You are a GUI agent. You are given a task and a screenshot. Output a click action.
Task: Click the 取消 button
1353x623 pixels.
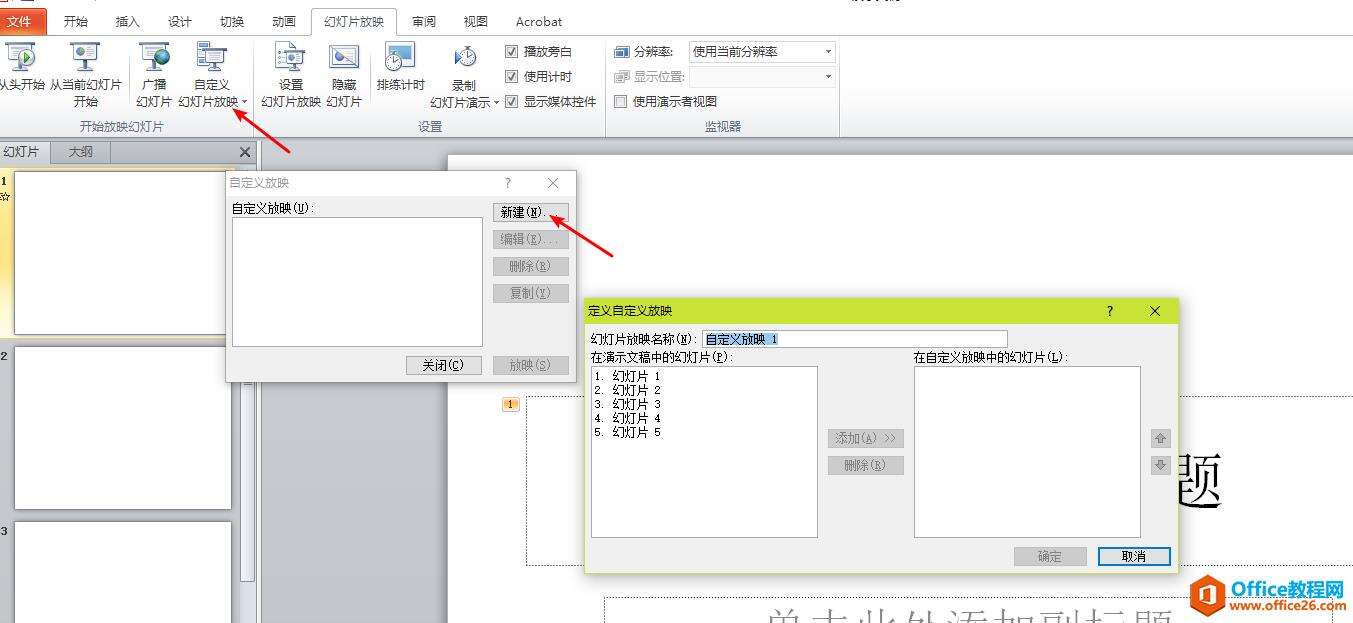pos(1134,556)
